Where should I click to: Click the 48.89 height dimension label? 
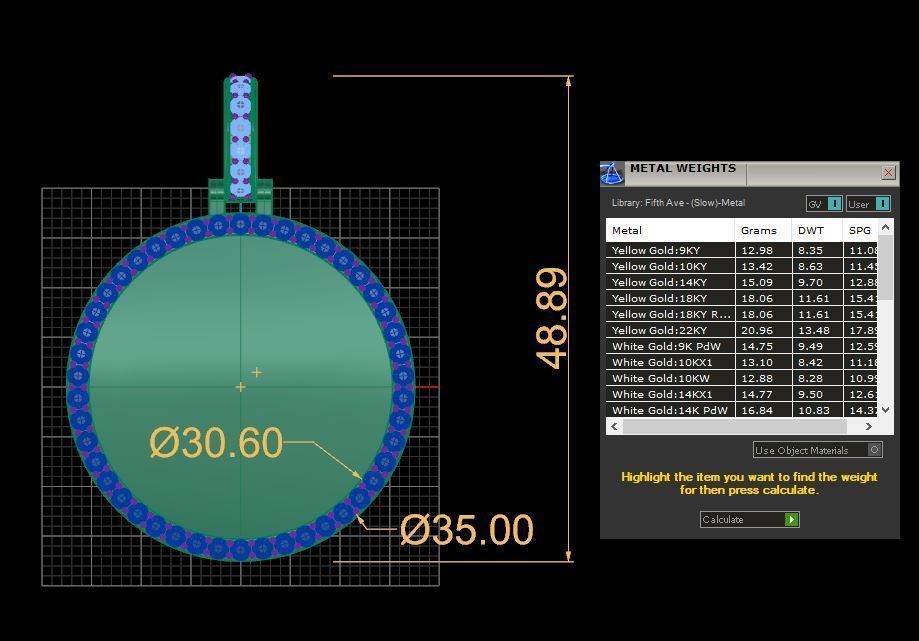tap(552, 318)
